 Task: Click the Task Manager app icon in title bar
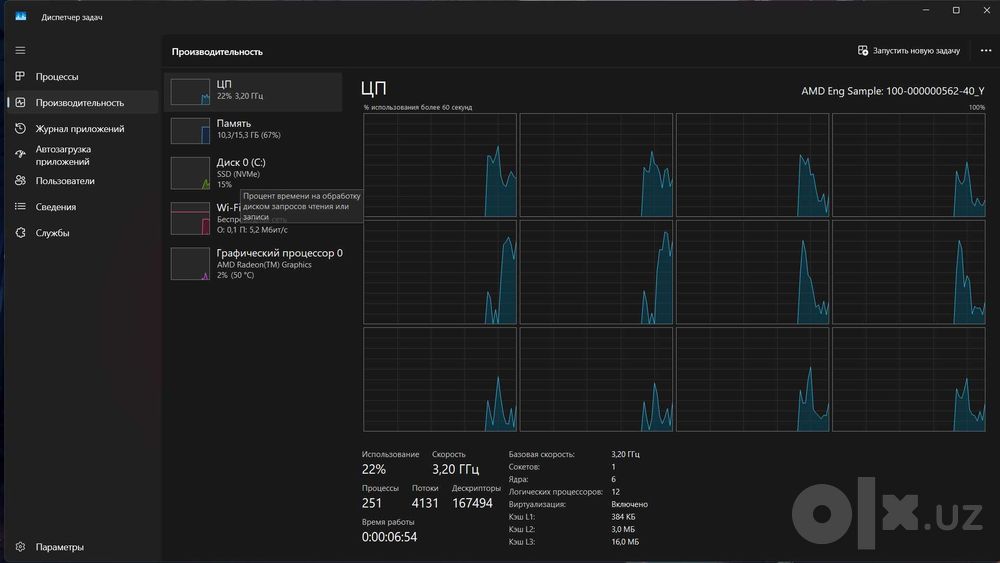pyautogui.click(x=21, y=17)
